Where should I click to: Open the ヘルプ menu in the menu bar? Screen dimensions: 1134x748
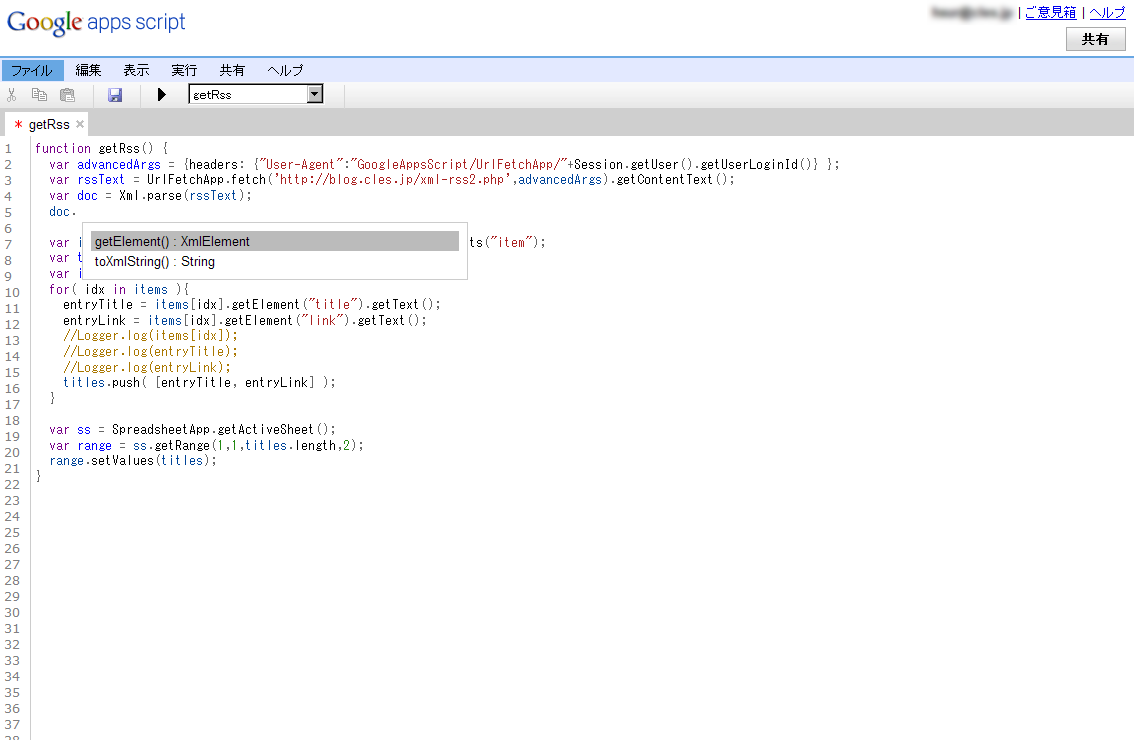284,70
